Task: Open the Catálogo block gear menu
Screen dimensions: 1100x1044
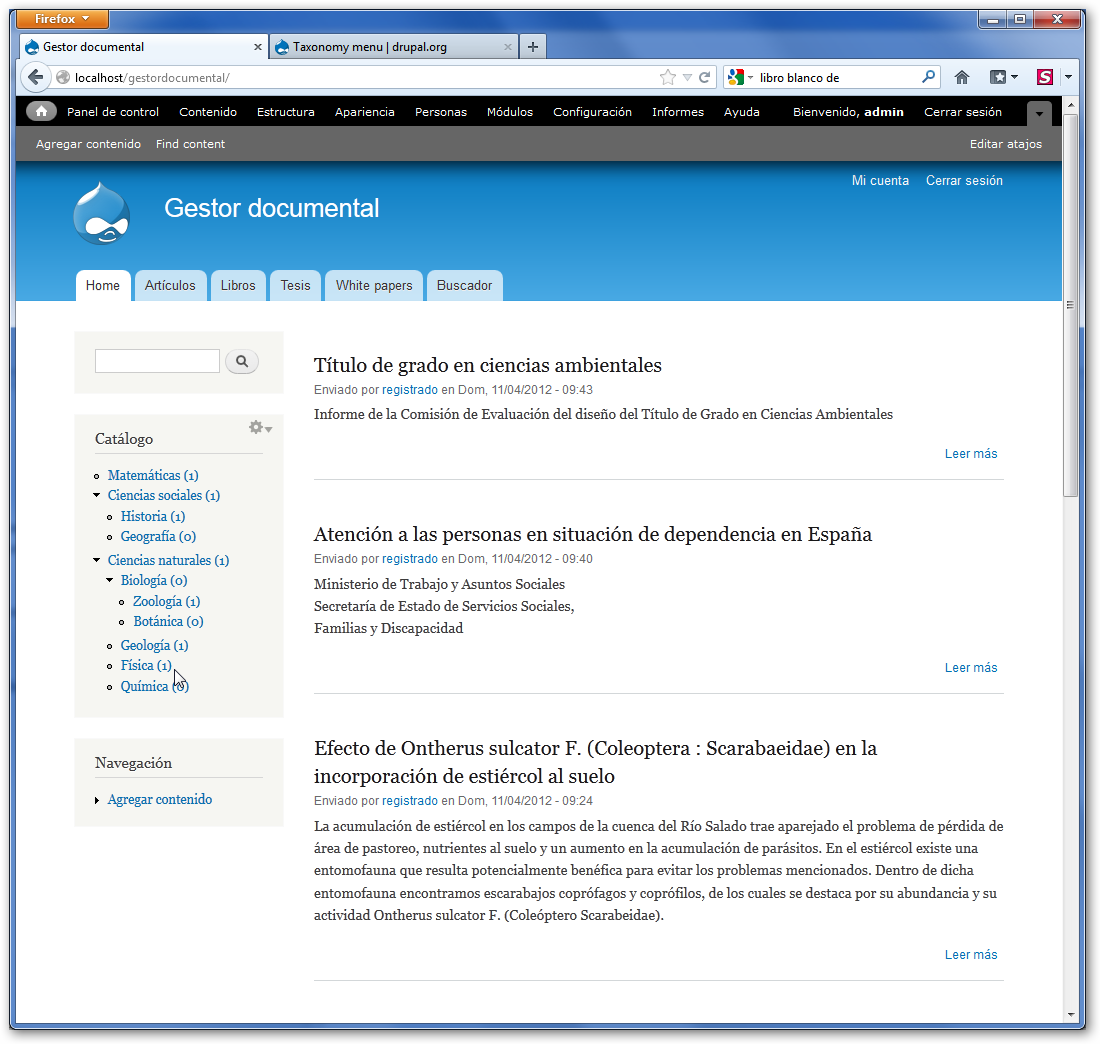Action: click(259, 428)
